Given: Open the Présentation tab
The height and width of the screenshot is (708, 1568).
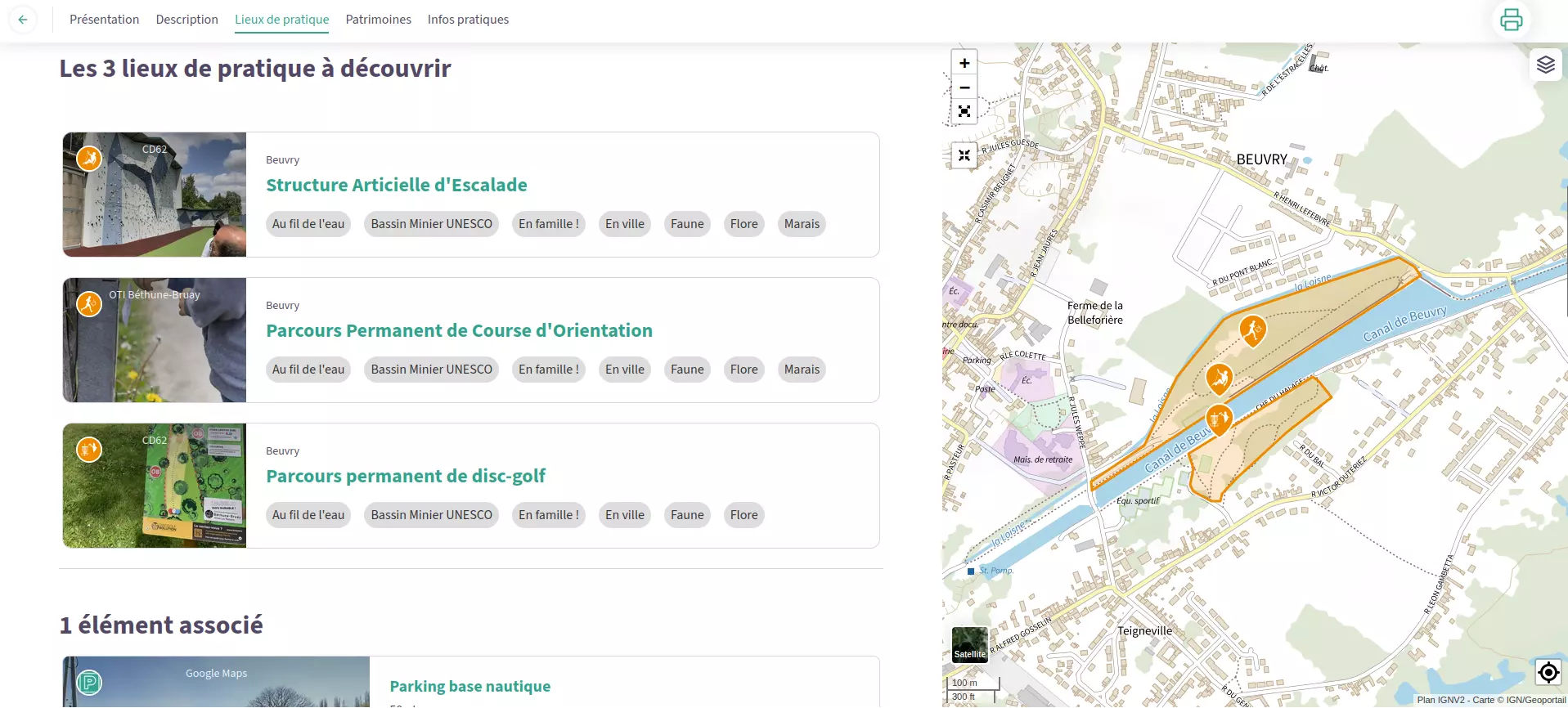Looking at the screenshot, I should coord(104,20).
